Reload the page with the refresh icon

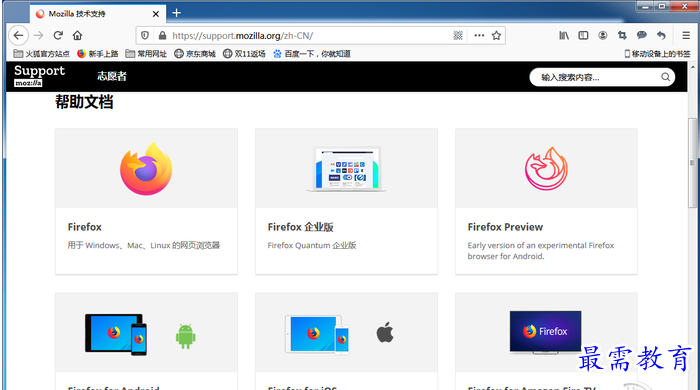(58, 35)
